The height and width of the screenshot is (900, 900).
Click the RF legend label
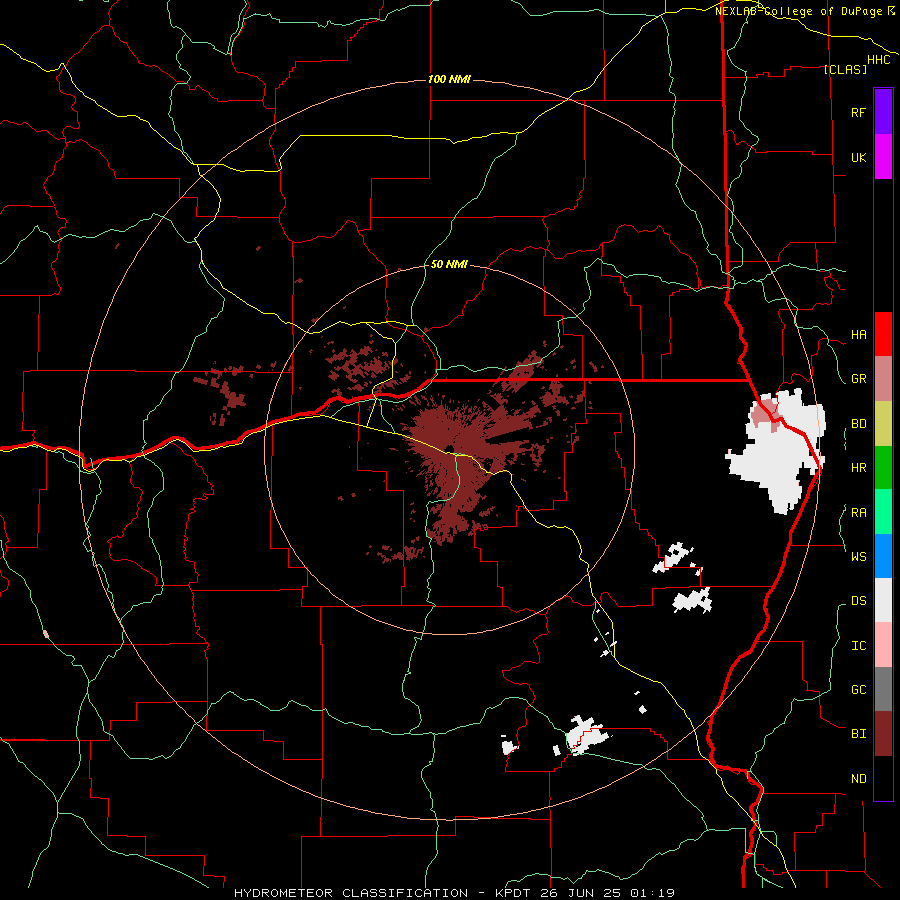pyautogui.click(x=858, y=112)
